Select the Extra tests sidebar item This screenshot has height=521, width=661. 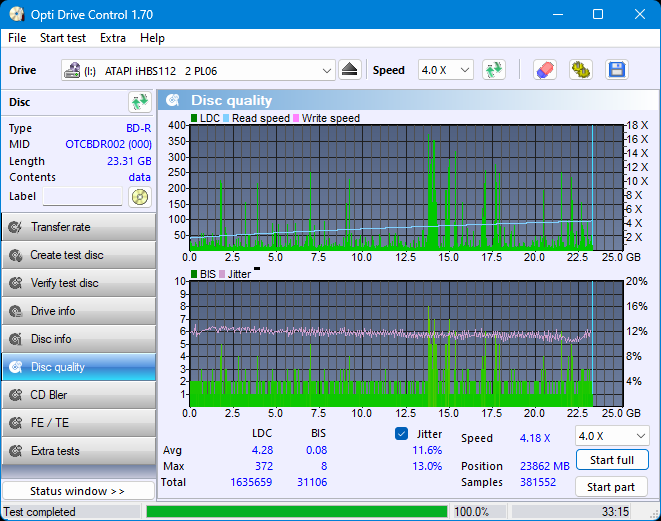(x=78, y=451)
